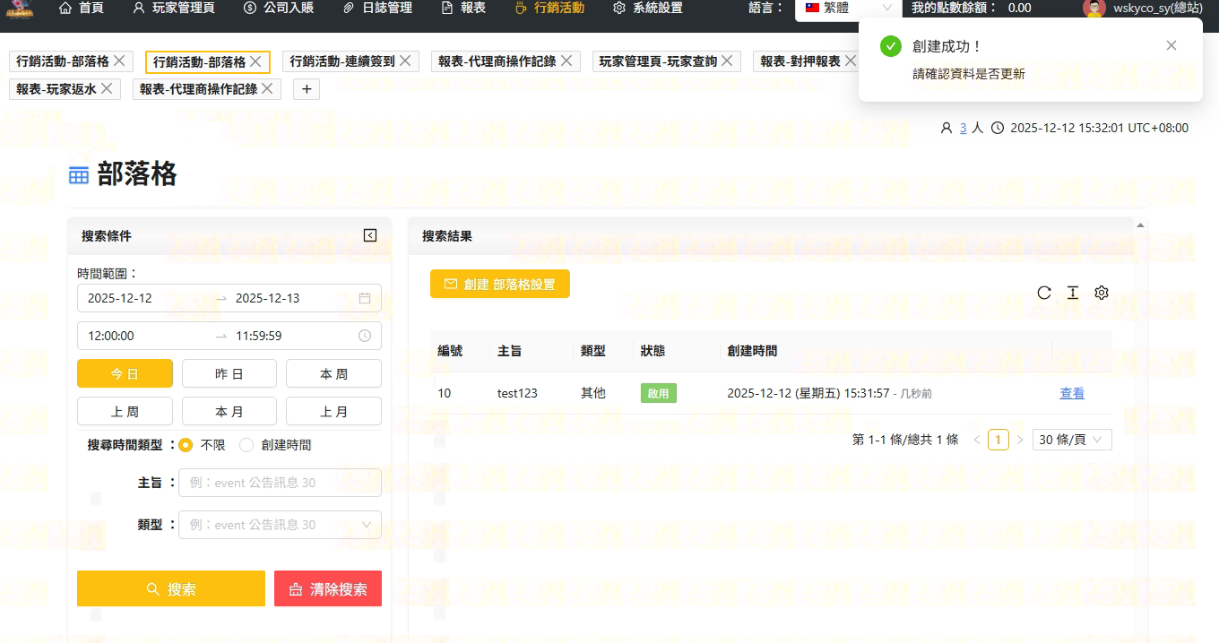Image resolution: width=1219 pixels, height=643 pixels.
Task: Click the calendar icon in date range
Action: tap(364, 298)
